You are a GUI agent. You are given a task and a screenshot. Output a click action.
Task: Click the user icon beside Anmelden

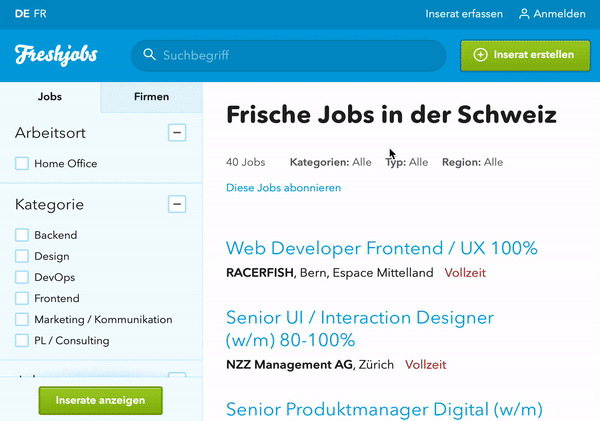coord(524,14)
